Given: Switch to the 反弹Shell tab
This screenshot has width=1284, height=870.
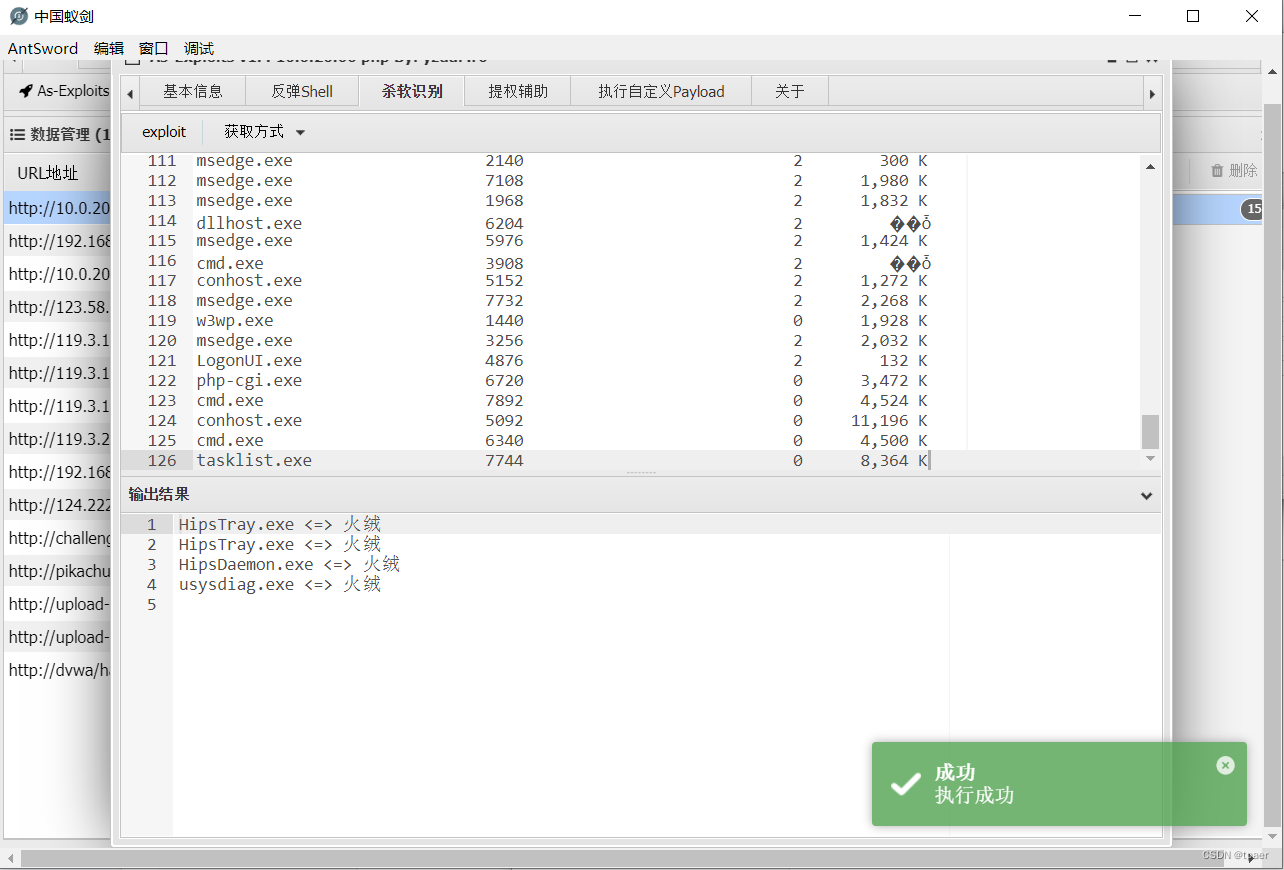Looking at the screenshot, I should [302, 91].
